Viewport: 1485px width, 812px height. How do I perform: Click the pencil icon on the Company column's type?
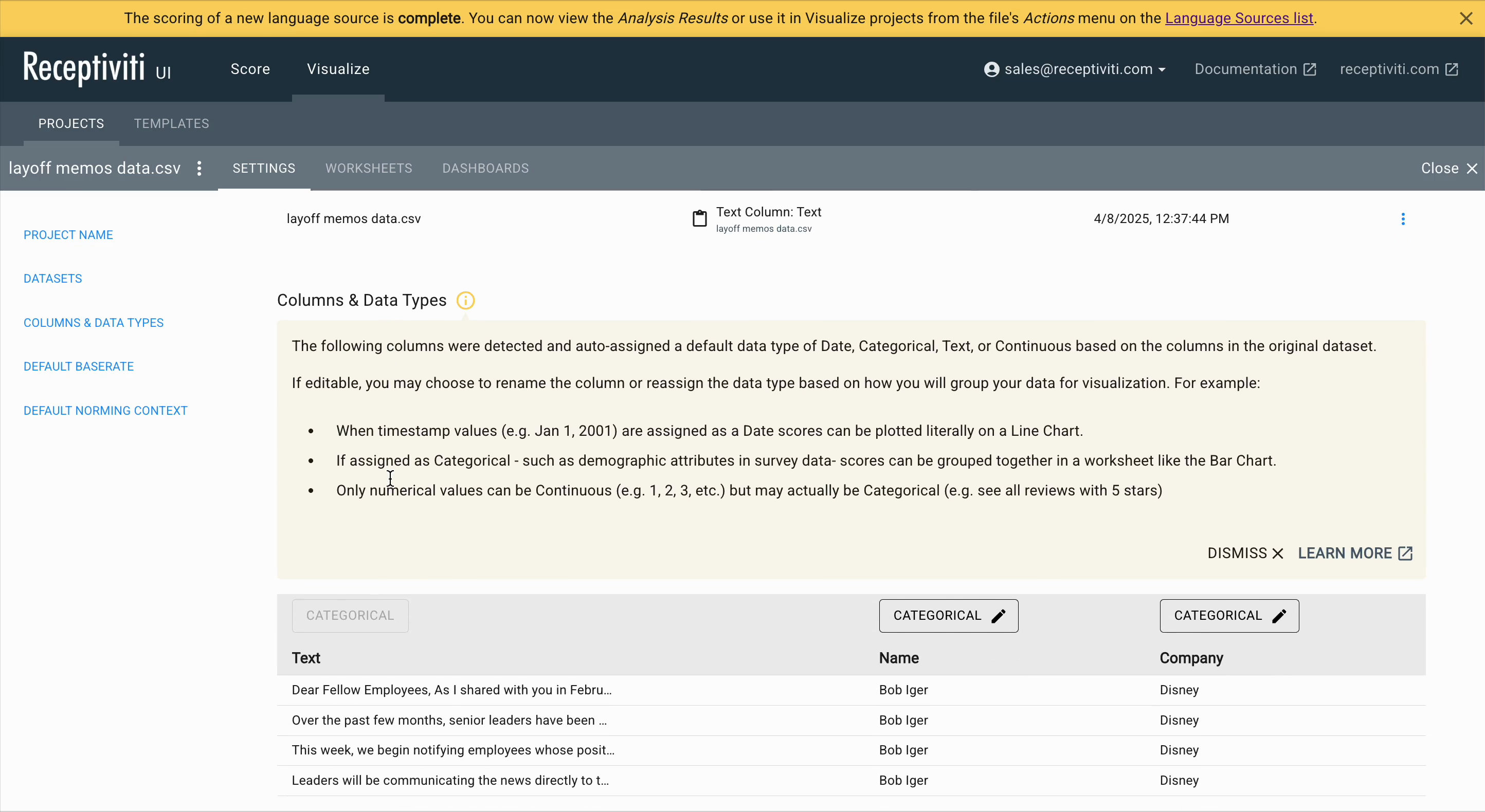pos(1279,616)
